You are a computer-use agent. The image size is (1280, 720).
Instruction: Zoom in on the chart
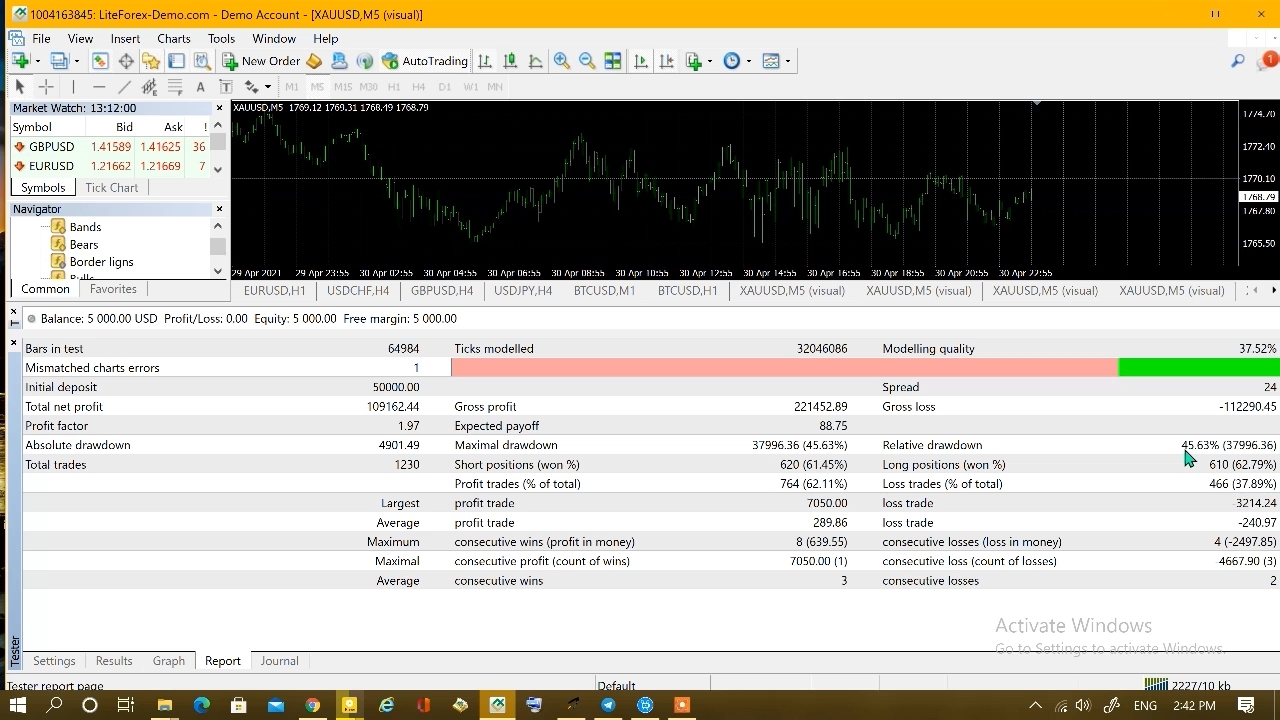(x=562, y=61)
